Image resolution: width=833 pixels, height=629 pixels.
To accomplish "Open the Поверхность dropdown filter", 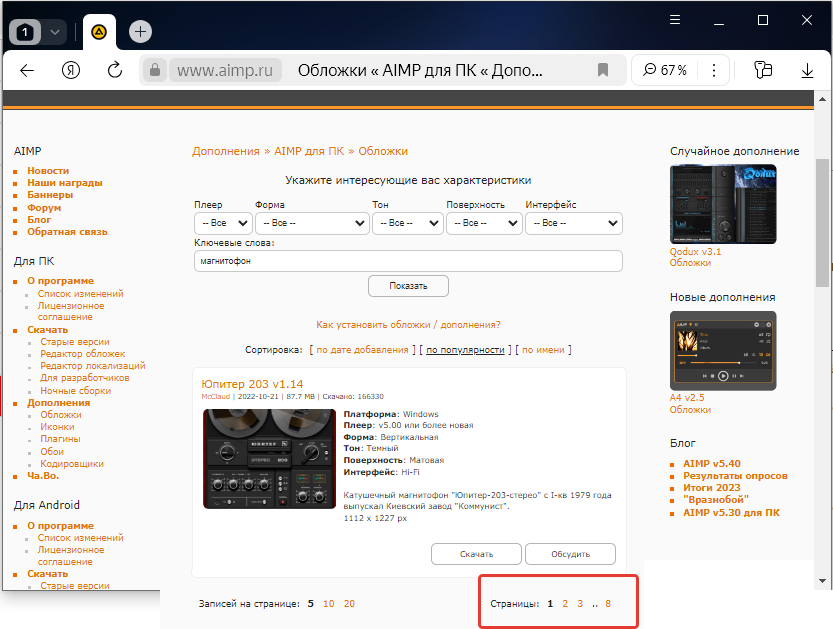I will point(484,223).
